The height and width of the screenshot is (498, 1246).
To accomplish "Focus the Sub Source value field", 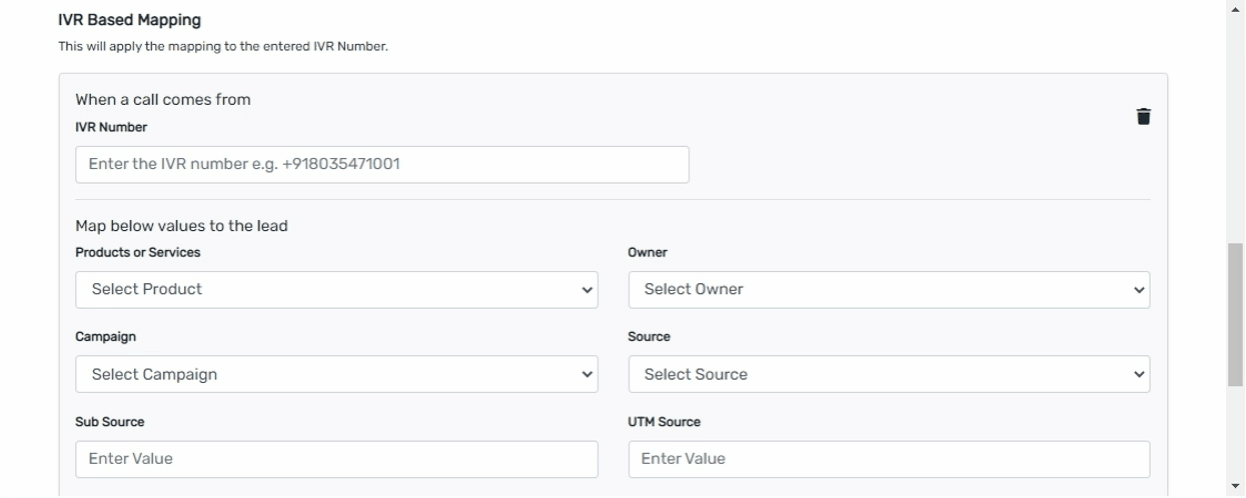I will (x=336, y=460).
